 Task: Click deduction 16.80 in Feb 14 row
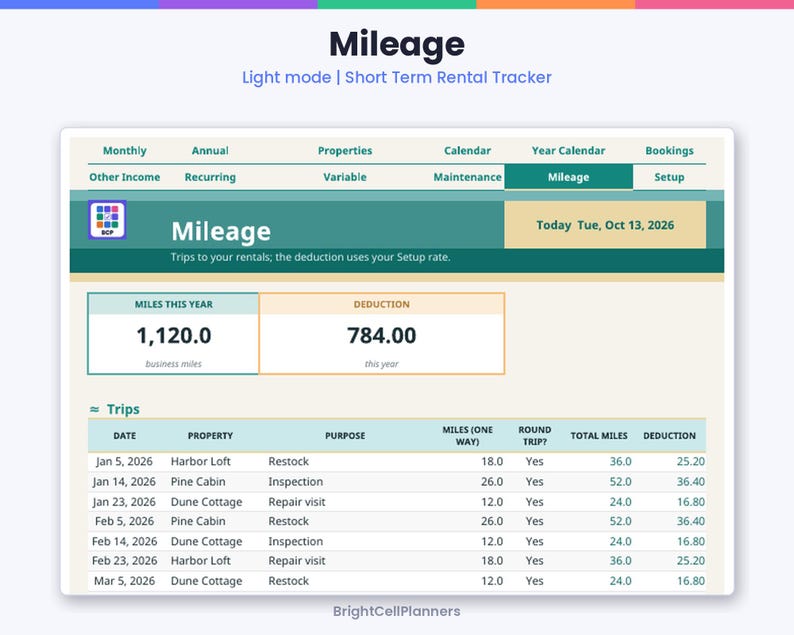tap(691, 541)
